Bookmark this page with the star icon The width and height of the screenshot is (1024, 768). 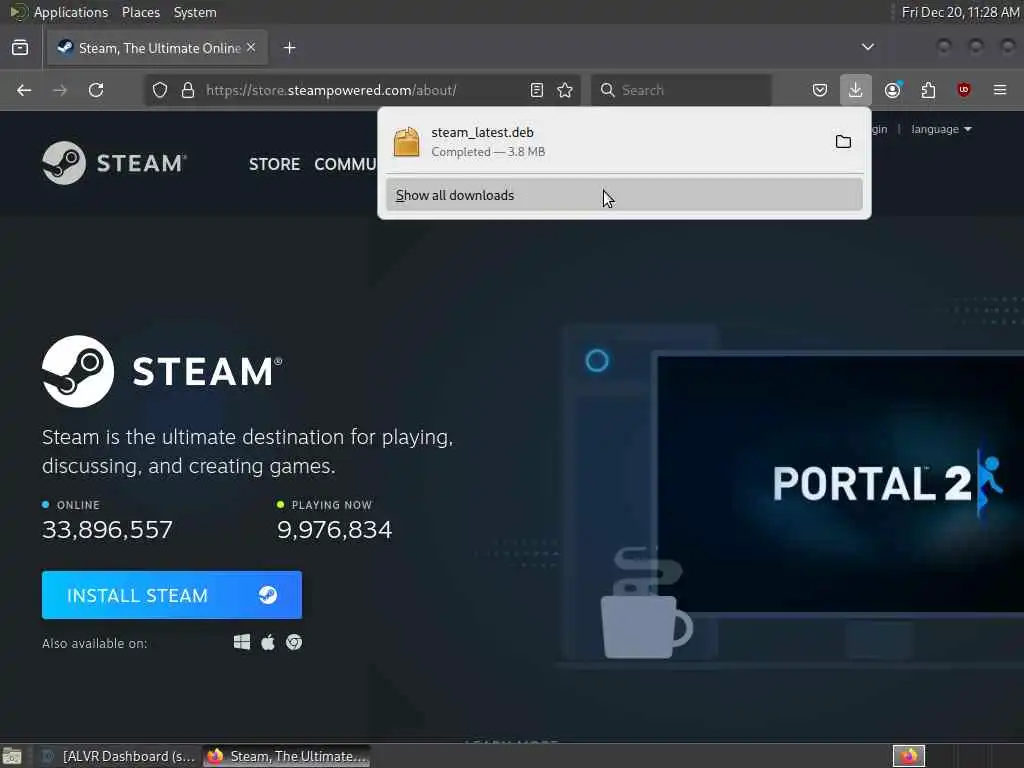coord(565,90)
